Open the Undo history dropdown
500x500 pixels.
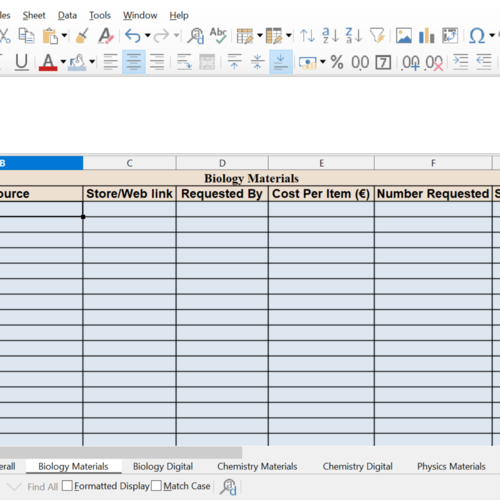(147, 35)
